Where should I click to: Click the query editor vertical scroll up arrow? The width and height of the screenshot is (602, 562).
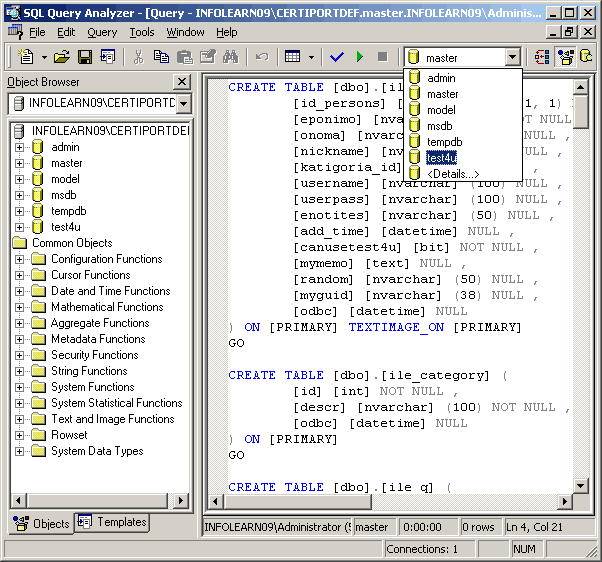pyautogui.click(x=580, y=88)
